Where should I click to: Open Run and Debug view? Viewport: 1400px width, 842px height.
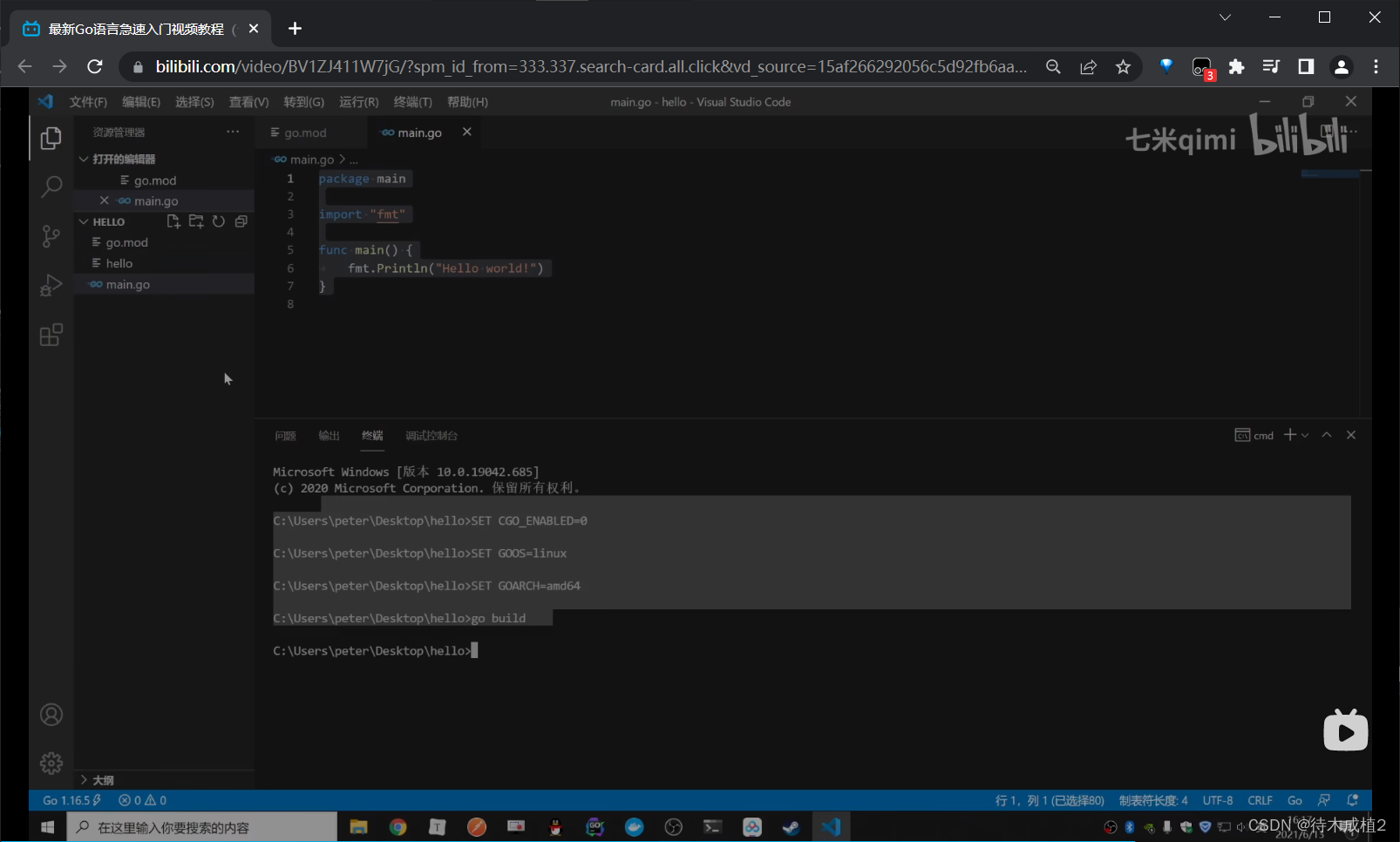coord(51,285)
